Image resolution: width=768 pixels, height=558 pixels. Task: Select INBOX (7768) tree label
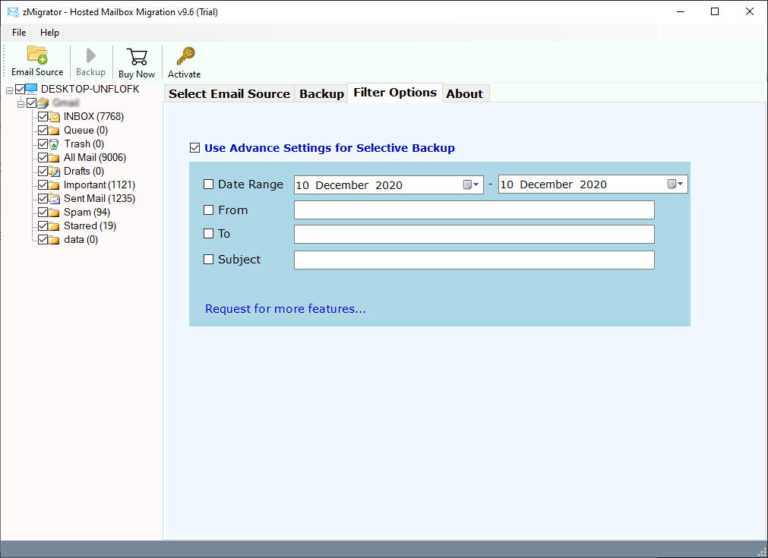(94, 117)
